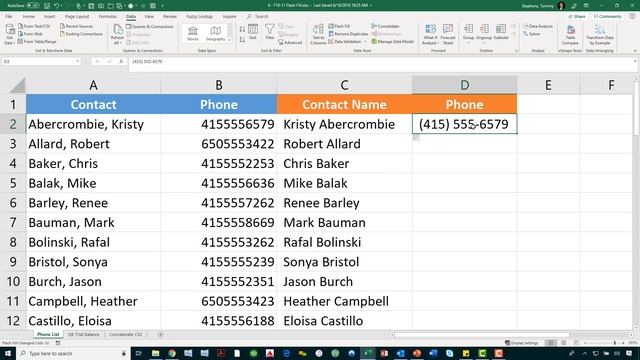Open the QB Trial Balance sheet

tap(83, 334)
